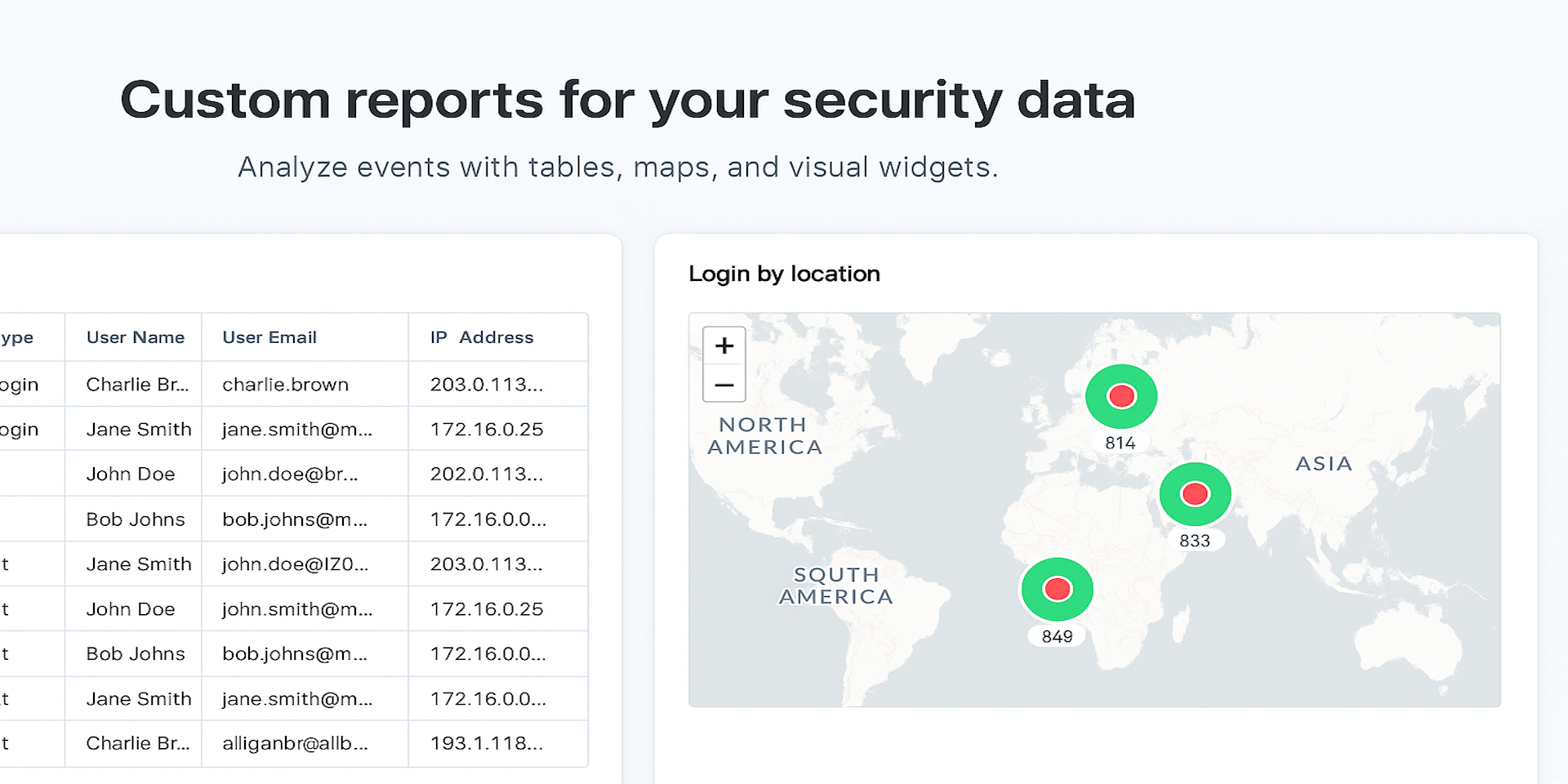
Task: Zoom in on the login map
Action: click(724, 346)
